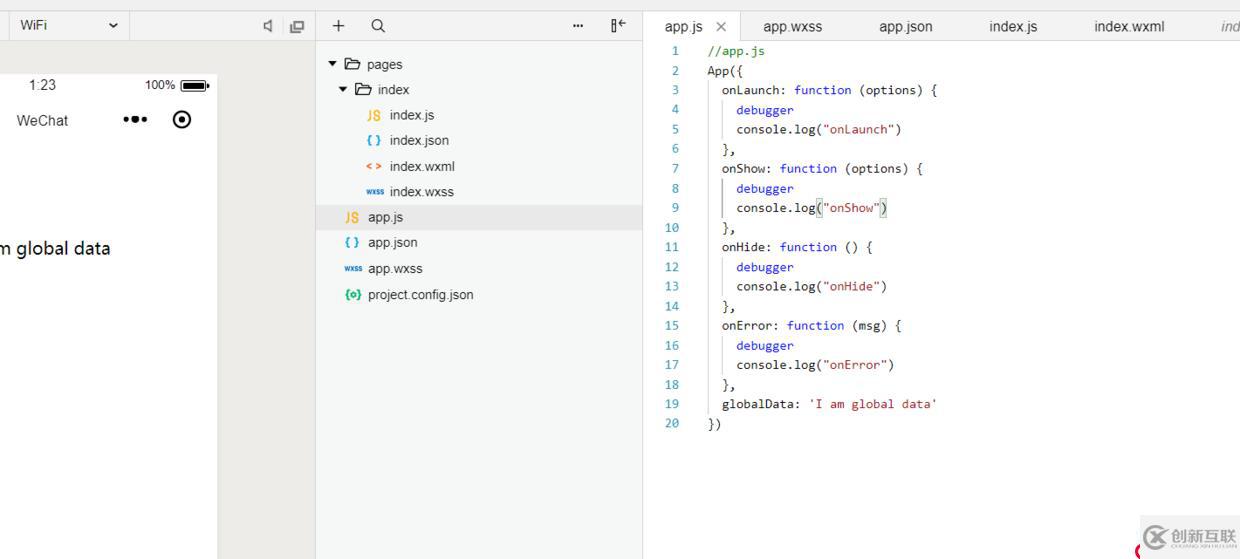Detach the simulator window using popout icon

pyautogui.click(x=297, y=26)
